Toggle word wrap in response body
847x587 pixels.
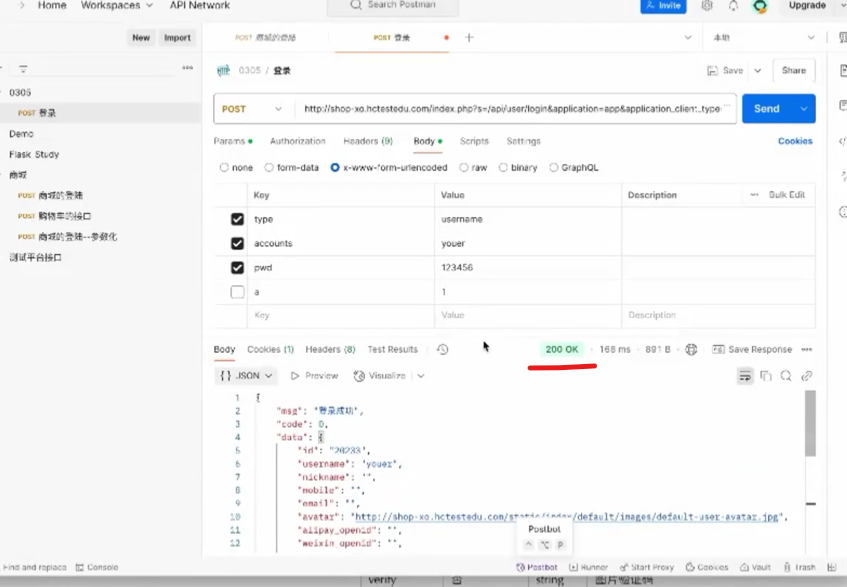(745, 376)
